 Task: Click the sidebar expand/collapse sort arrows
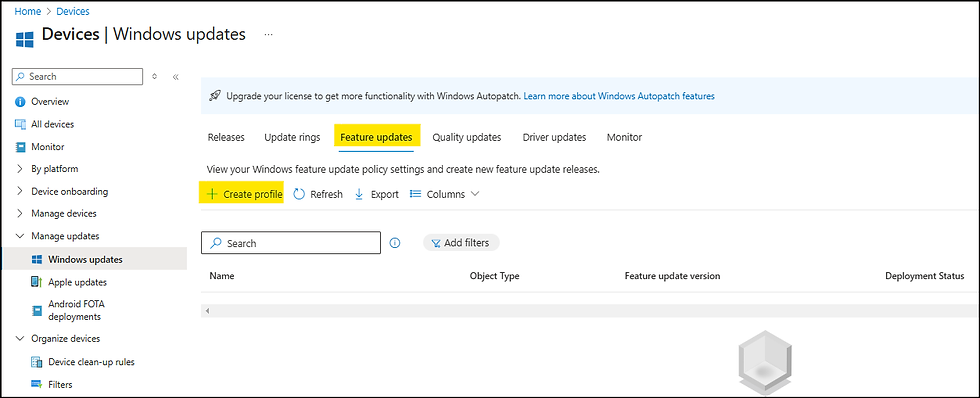coord(155,77)
